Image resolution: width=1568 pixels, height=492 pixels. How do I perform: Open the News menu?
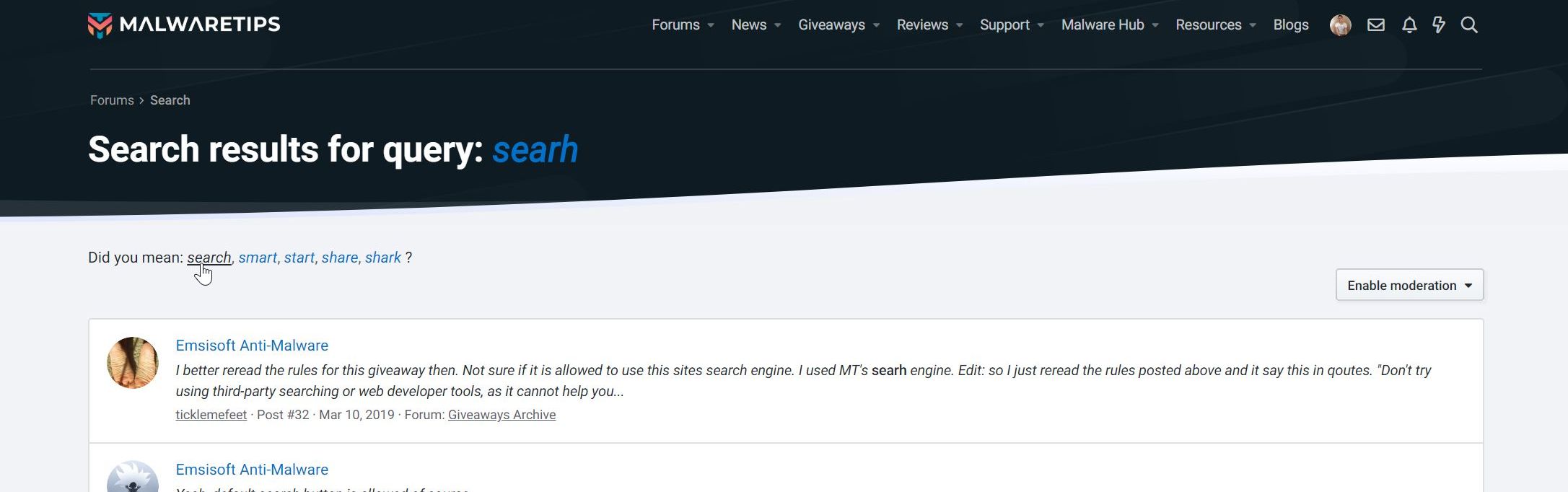(x=748, y=25)
